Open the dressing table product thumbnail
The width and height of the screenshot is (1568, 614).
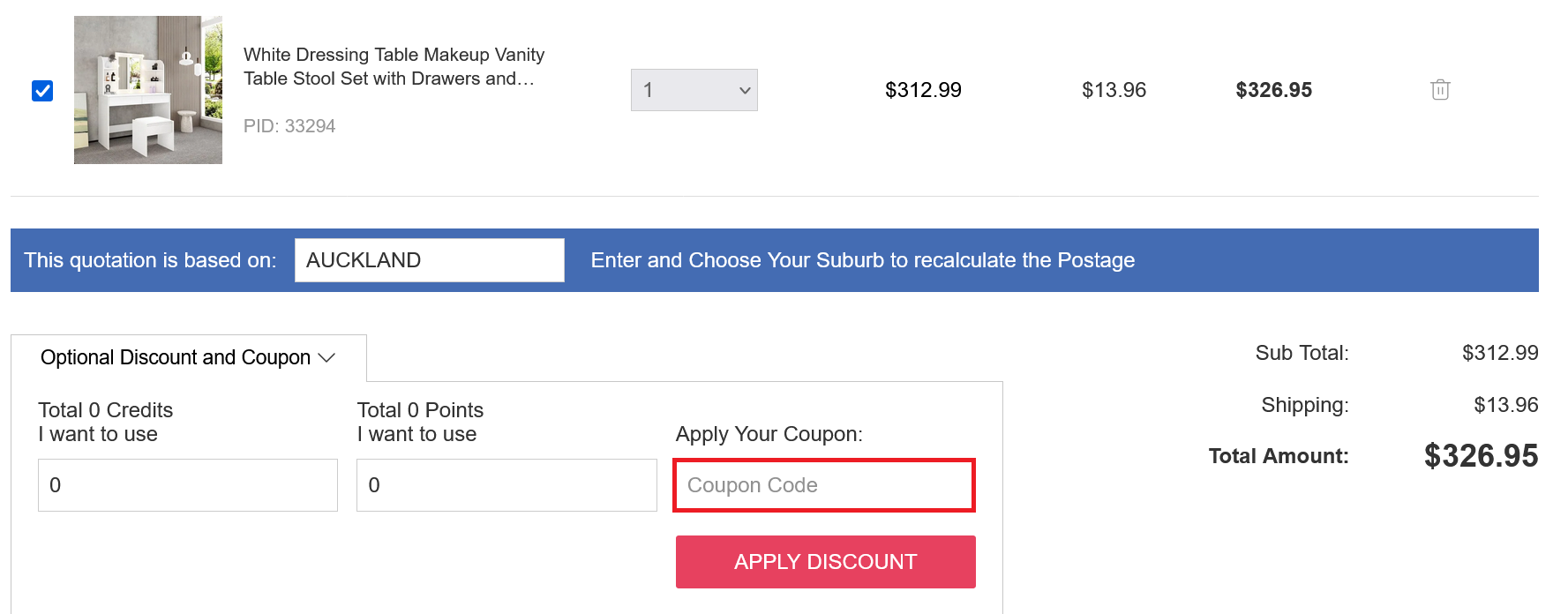coord(148,90)
